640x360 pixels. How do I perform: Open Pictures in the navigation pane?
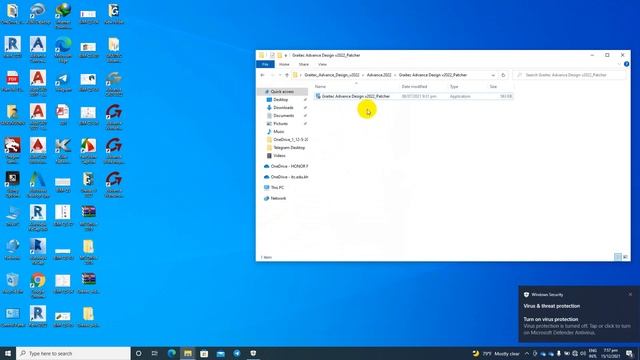280,124
